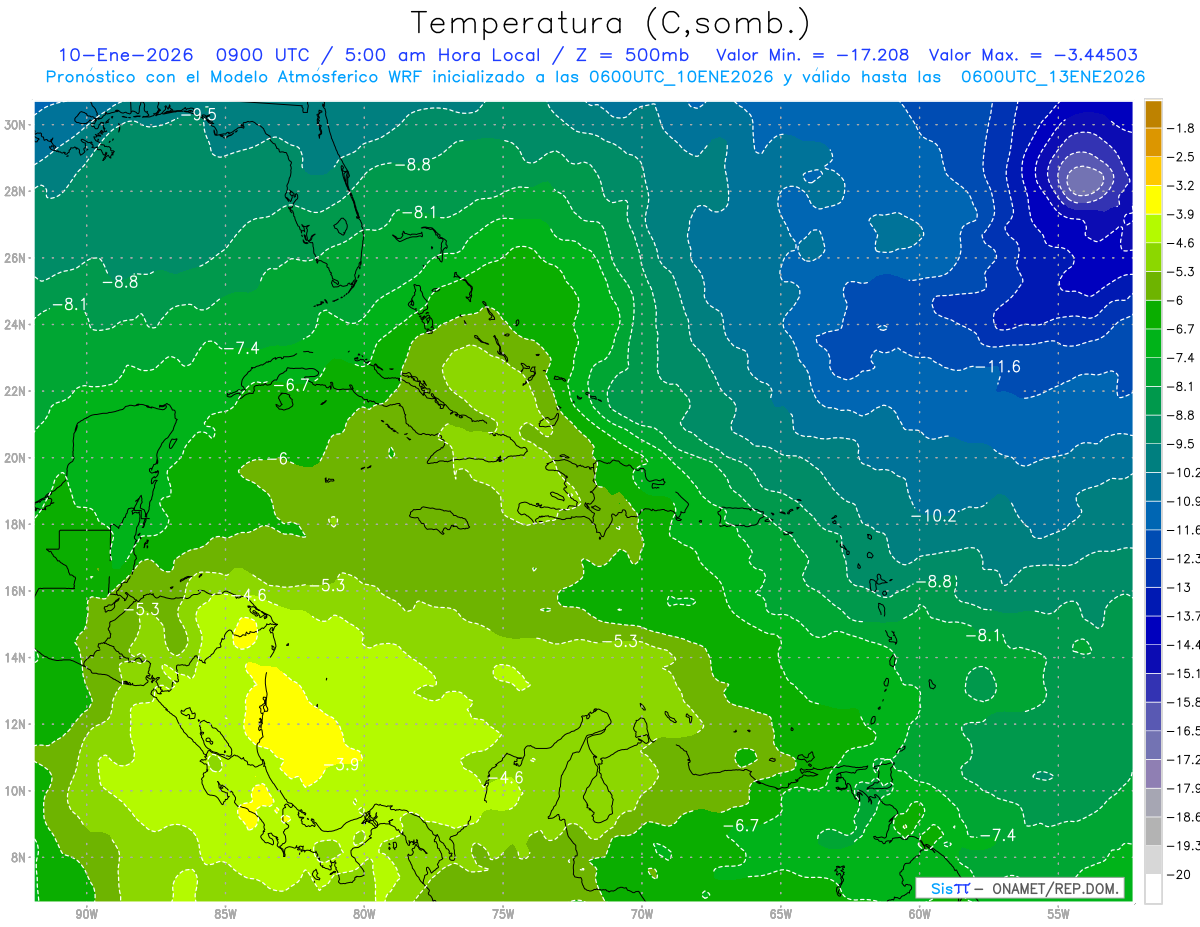Click the 65W longitude axis label
Screen dimensions: 1200x927
[781, 914]
